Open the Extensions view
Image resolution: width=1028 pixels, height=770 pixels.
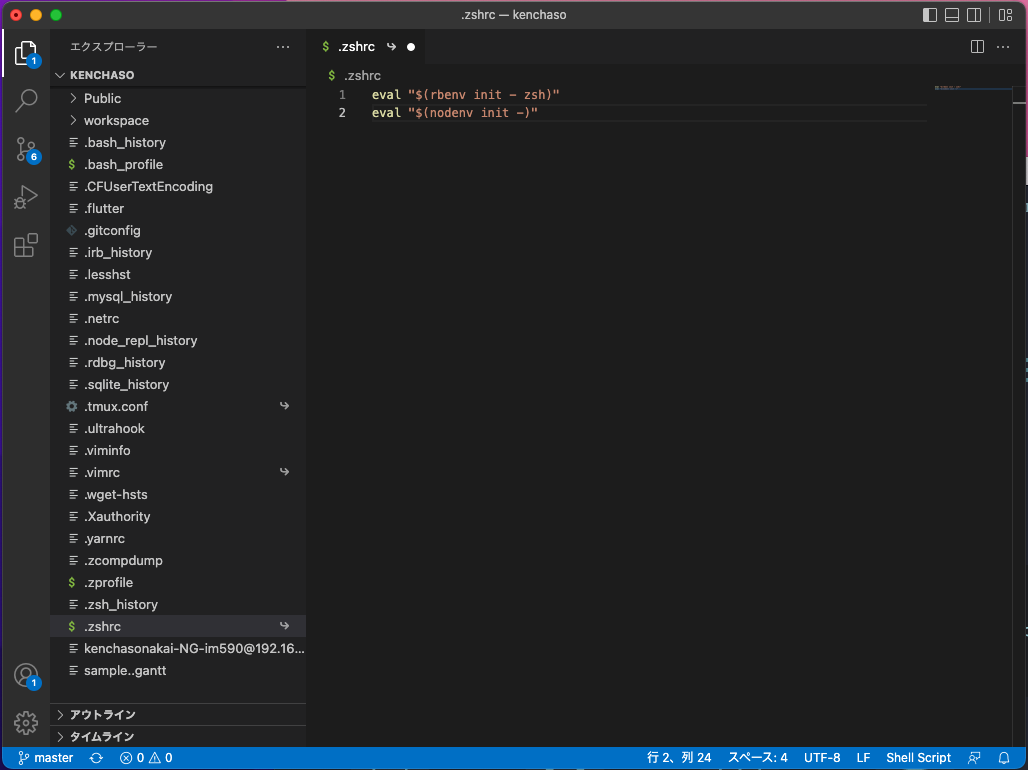pyautogui.click(x=26, y=245)
